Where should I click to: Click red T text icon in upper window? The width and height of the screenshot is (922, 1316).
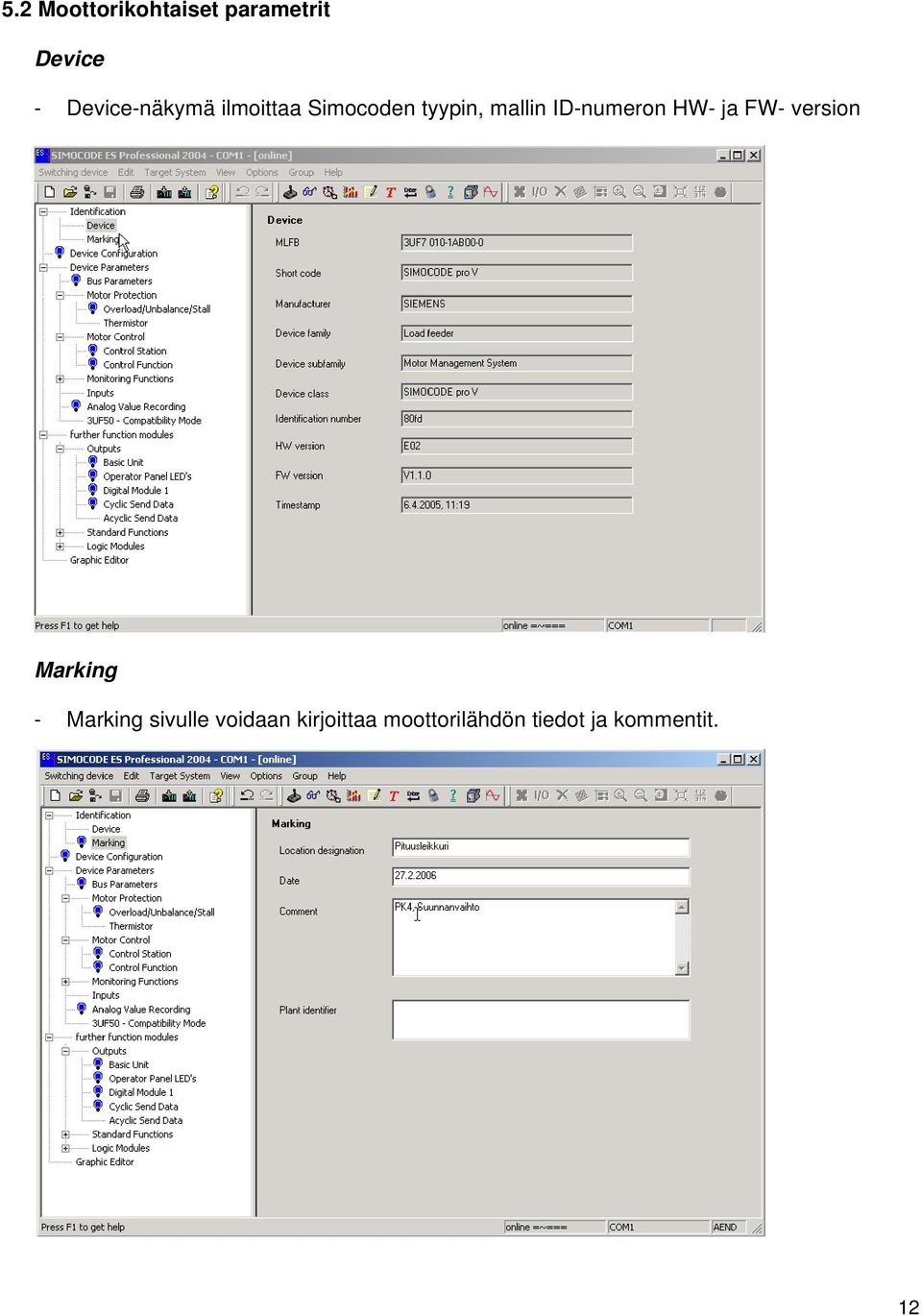tap(390, 192)
